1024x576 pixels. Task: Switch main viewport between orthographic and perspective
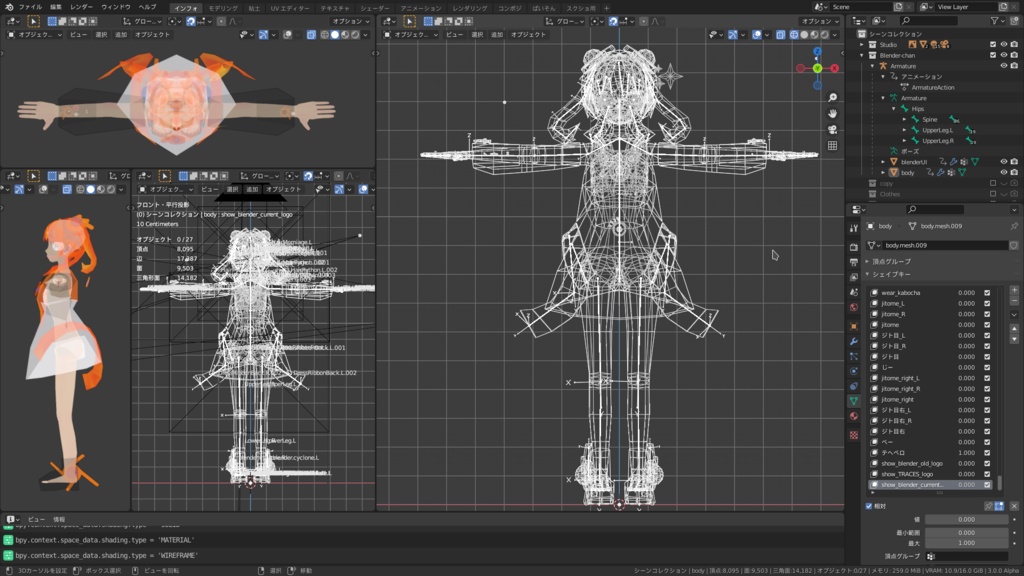coord(832,146)
